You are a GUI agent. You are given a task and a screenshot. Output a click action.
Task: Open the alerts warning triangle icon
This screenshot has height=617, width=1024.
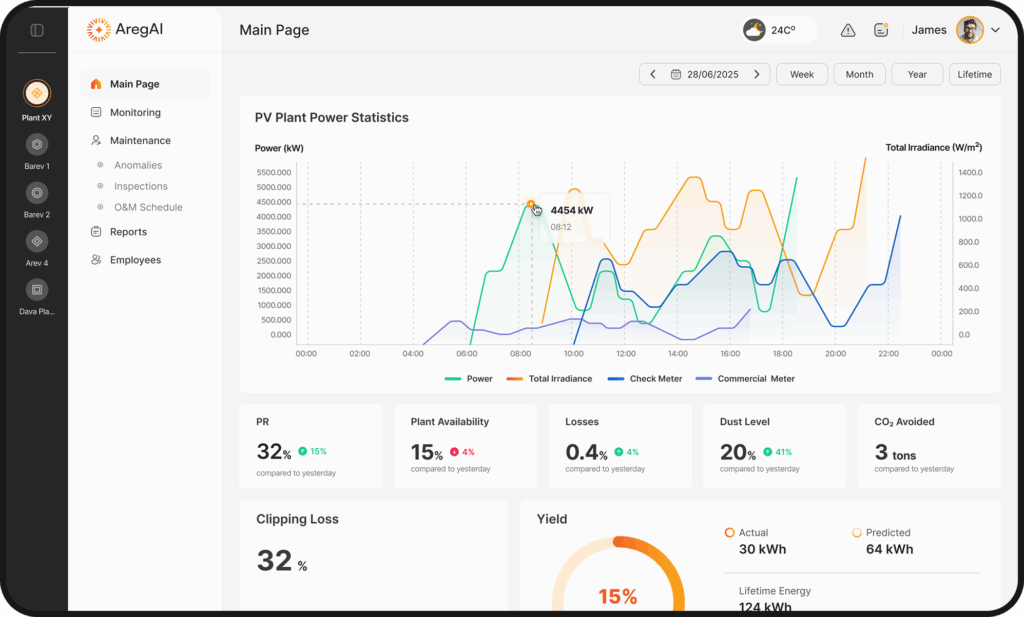click(x=848, y=30)
